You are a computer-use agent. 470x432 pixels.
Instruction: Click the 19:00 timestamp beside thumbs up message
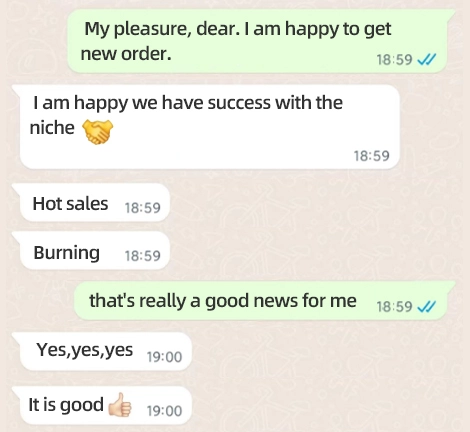165,411
